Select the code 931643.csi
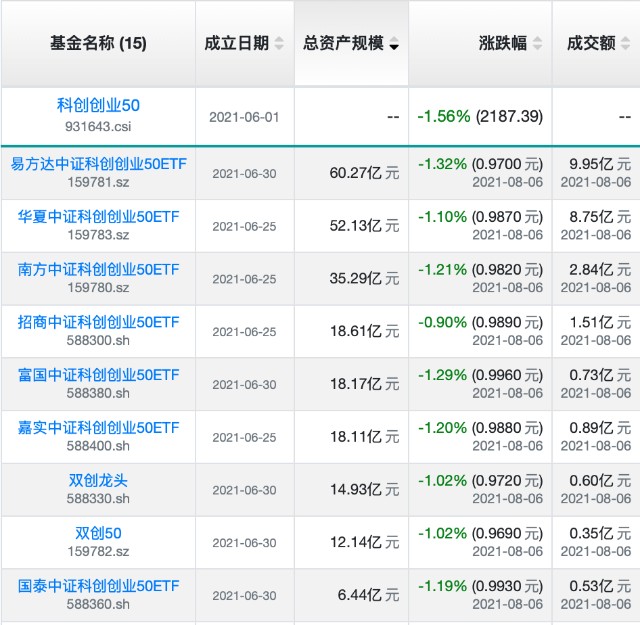 point(98,127)
